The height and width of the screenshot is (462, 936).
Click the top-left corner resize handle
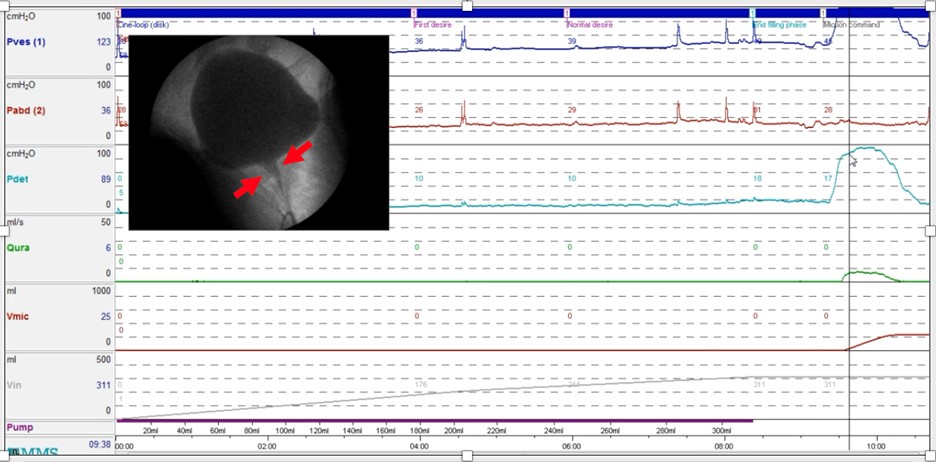pos(3,3)
